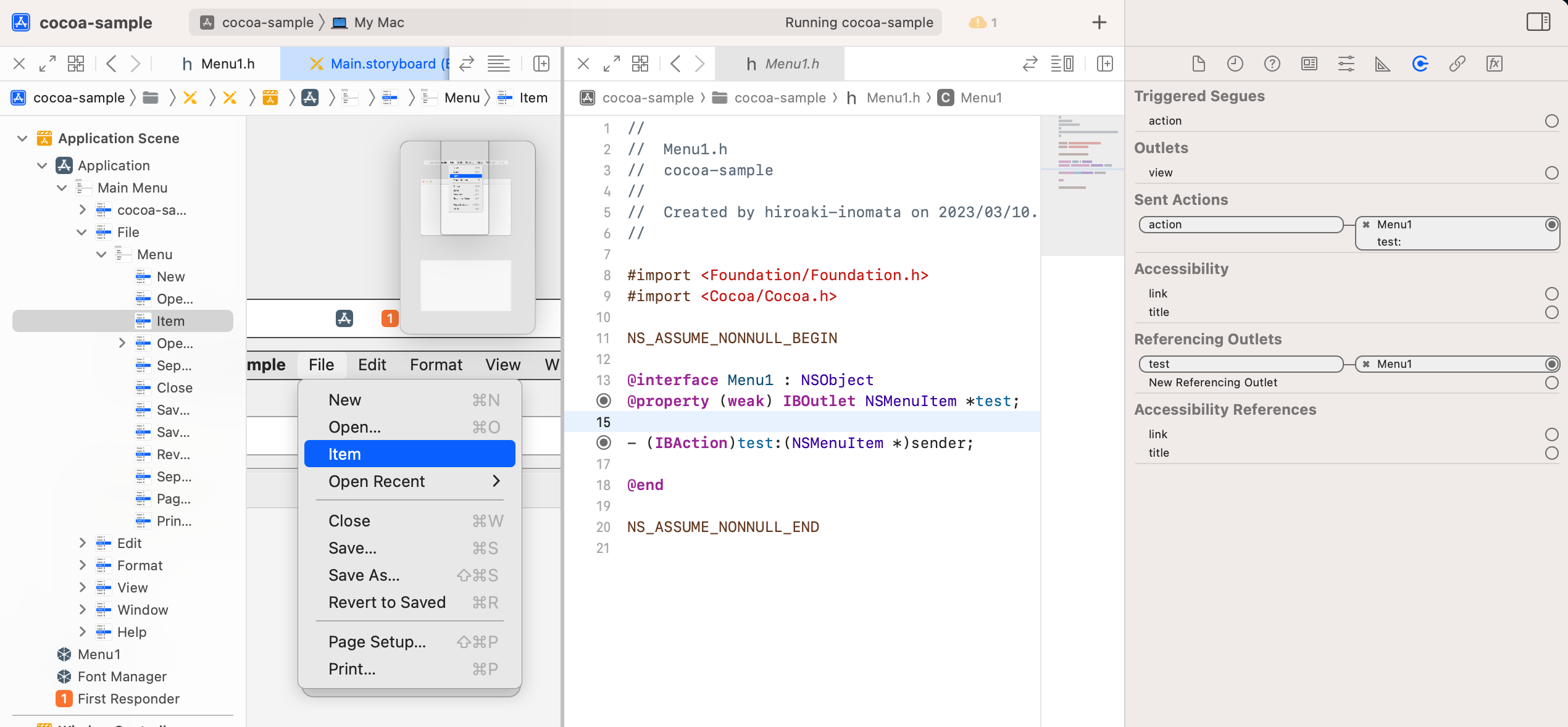The height and width of the screenshot is (727, 1568).
Task: Click the Outlets view connection circle
Action: pyautogui.click(x=1551, y=173)
